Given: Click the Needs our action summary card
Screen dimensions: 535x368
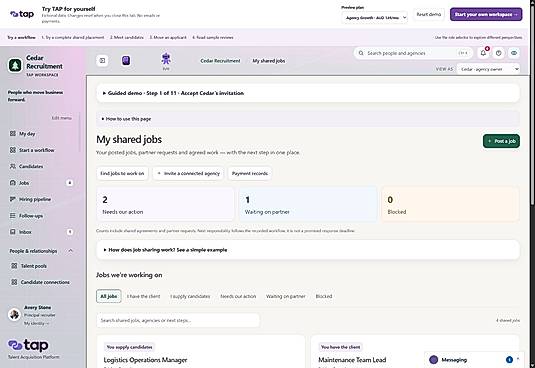Looking at the screenshot, I should (165, 204).
